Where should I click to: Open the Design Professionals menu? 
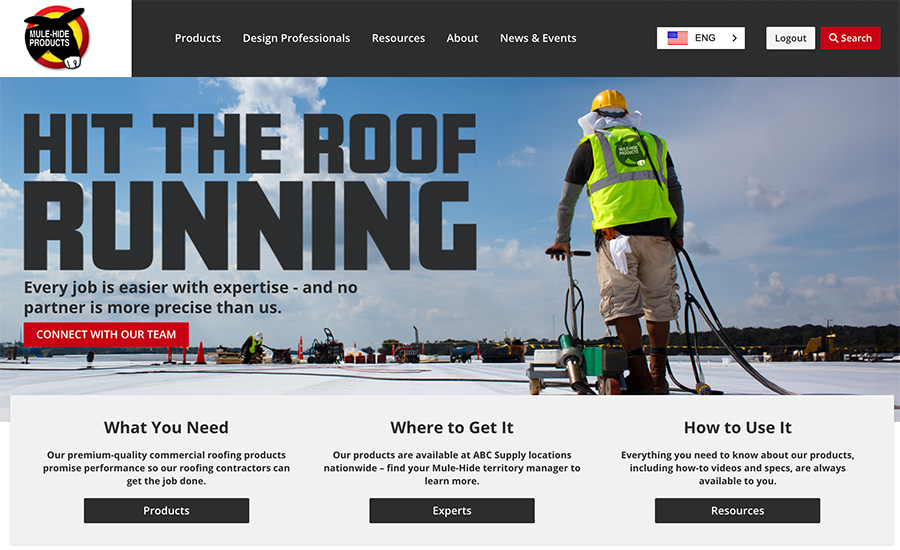coord(296,38)
